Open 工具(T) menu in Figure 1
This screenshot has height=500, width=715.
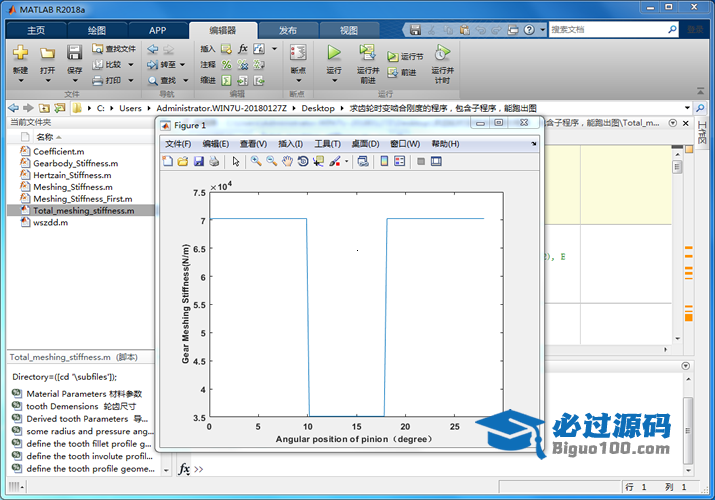point(327,144)
